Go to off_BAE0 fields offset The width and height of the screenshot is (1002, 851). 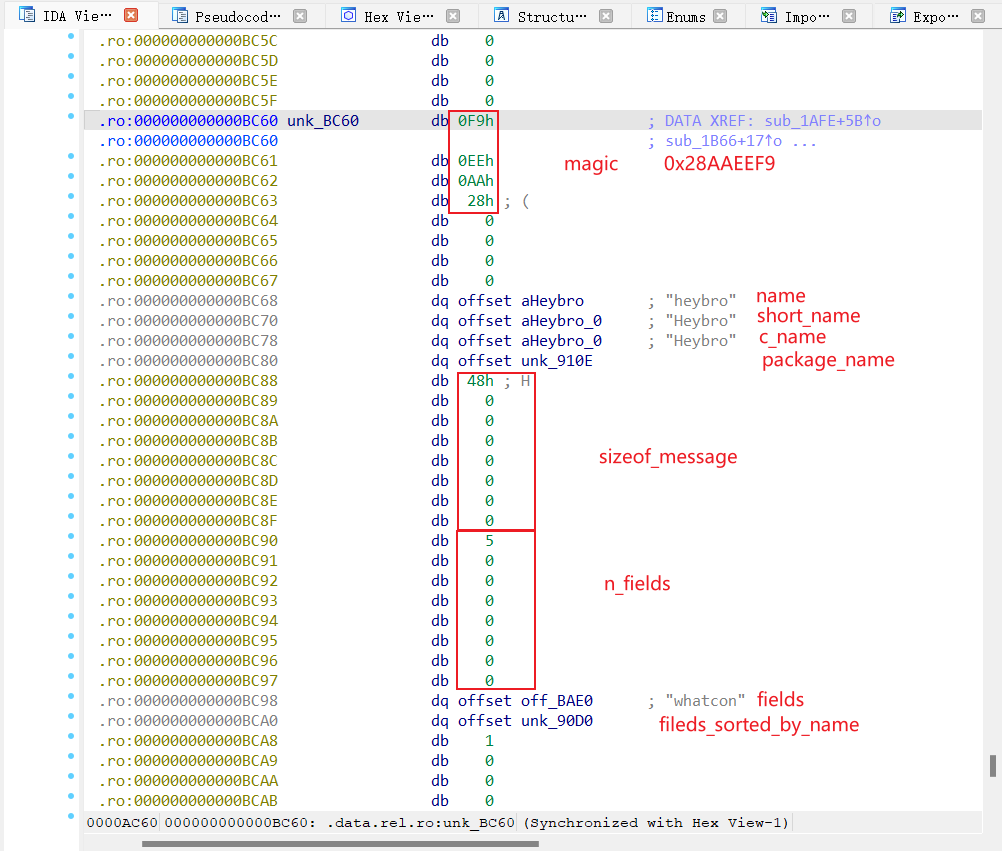coord(556,701)
